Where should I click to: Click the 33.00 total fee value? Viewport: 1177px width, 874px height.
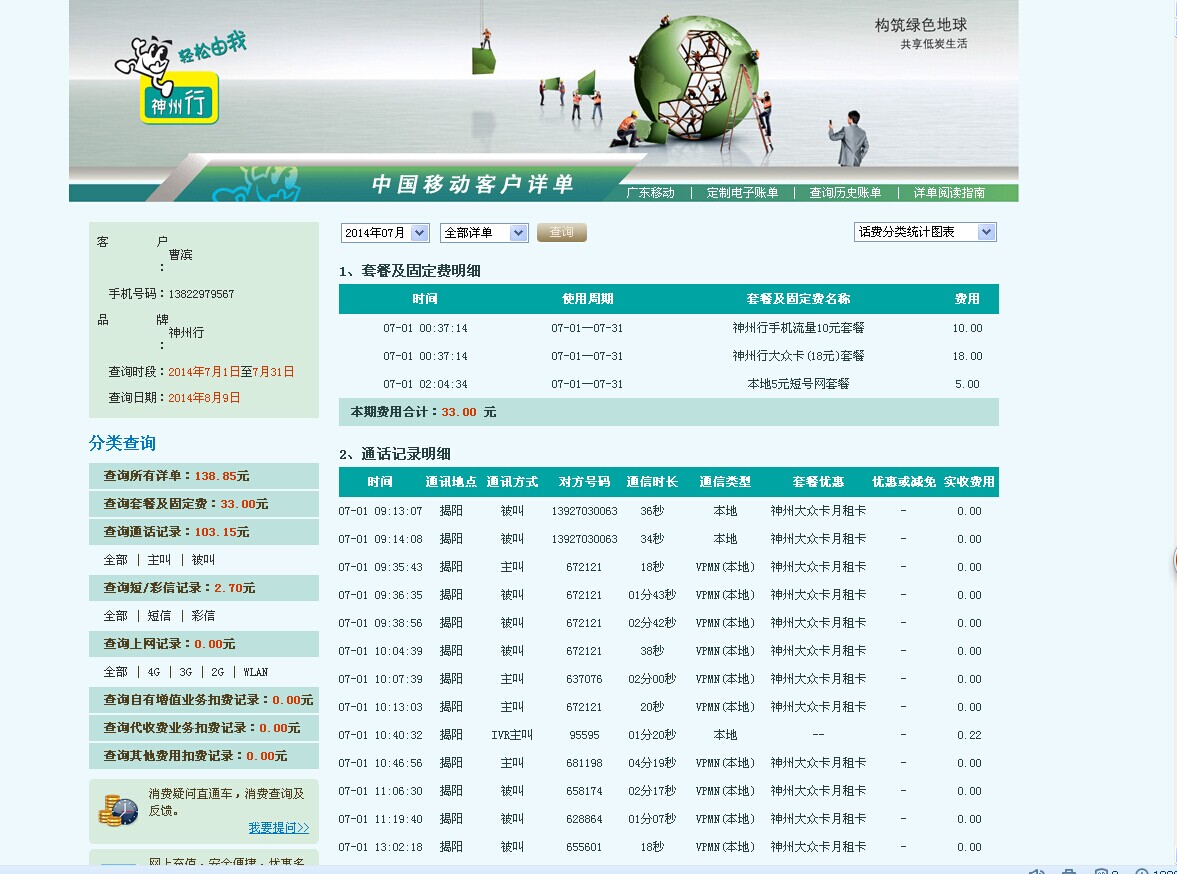point(459,412)
